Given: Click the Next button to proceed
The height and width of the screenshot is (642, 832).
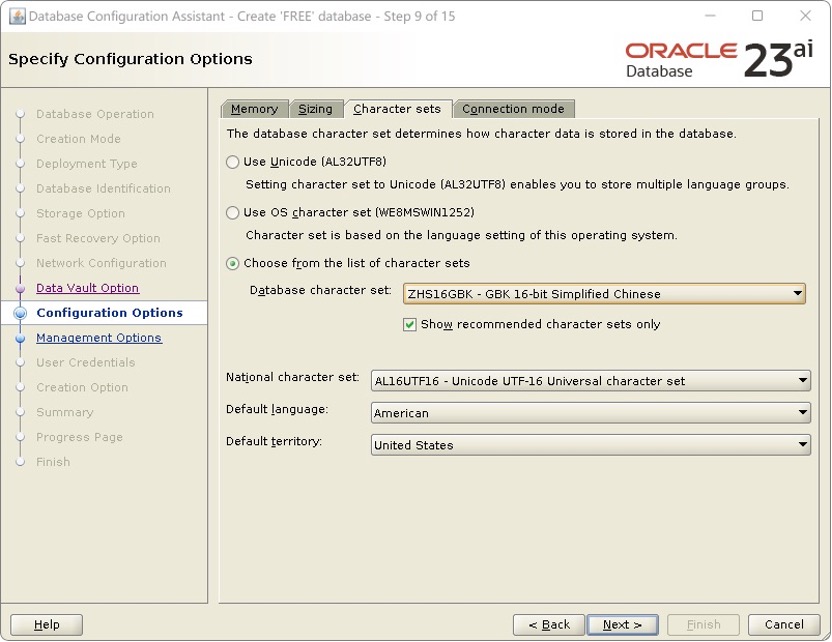Looking at the screenshot, I should click(x=622, y=623).
